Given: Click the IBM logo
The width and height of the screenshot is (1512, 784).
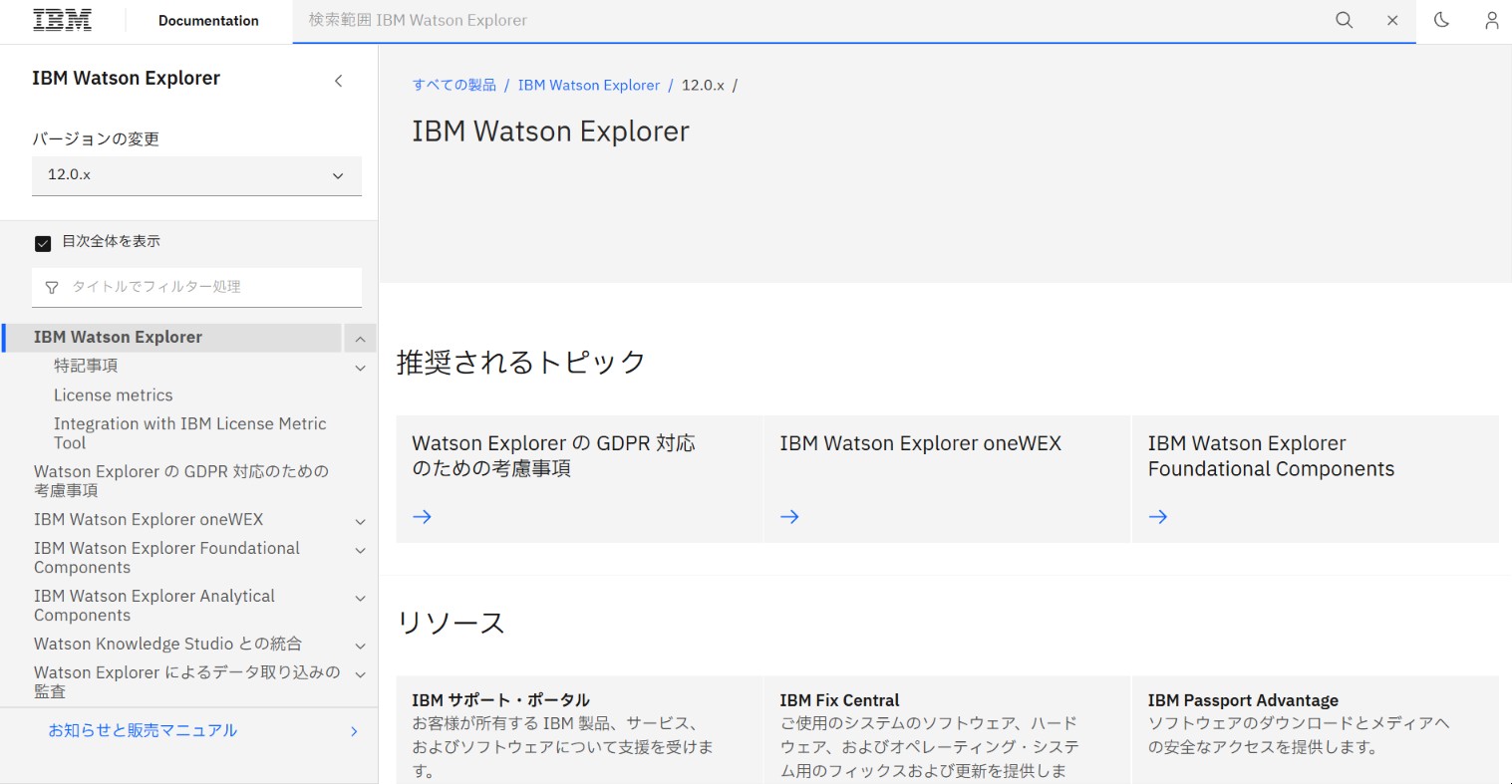Looking at the screenshot, I should tap(63, 20).
